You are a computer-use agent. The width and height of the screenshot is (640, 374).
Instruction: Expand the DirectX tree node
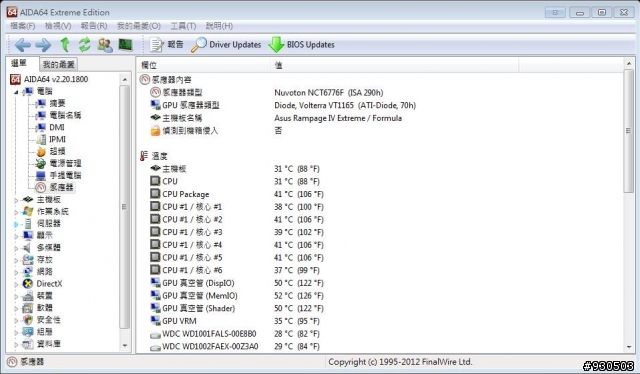point(16,284)
